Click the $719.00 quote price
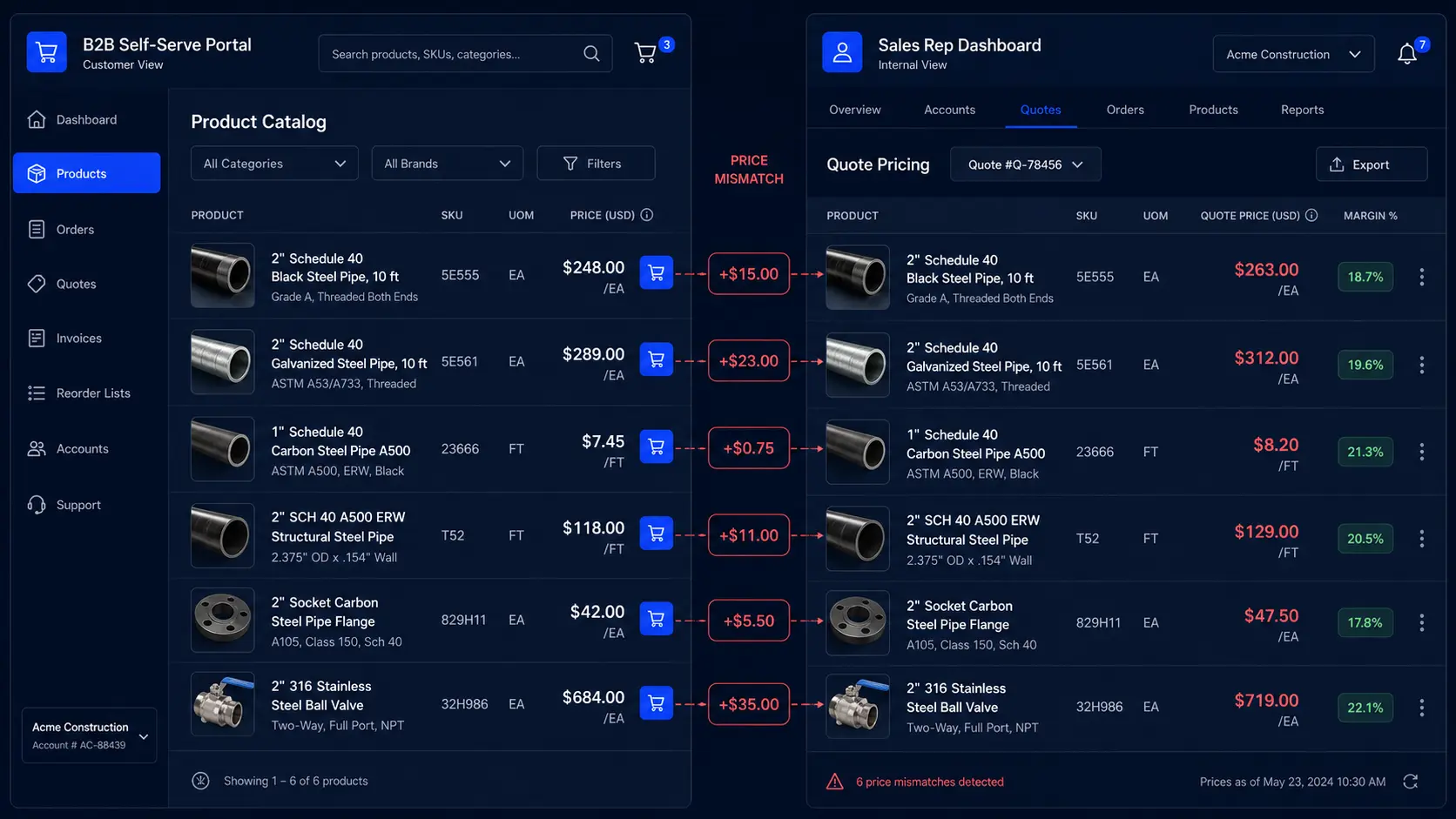Screen dimensions: 1456x819 [1266, 701]
